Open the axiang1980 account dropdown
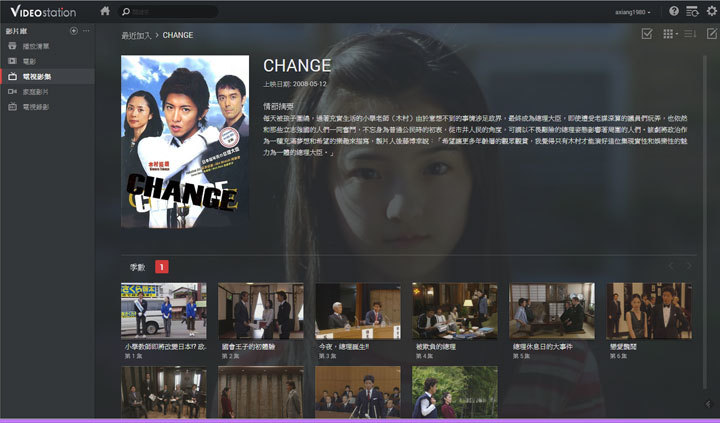Screen dimensions: 720x423 click(633, 12)
